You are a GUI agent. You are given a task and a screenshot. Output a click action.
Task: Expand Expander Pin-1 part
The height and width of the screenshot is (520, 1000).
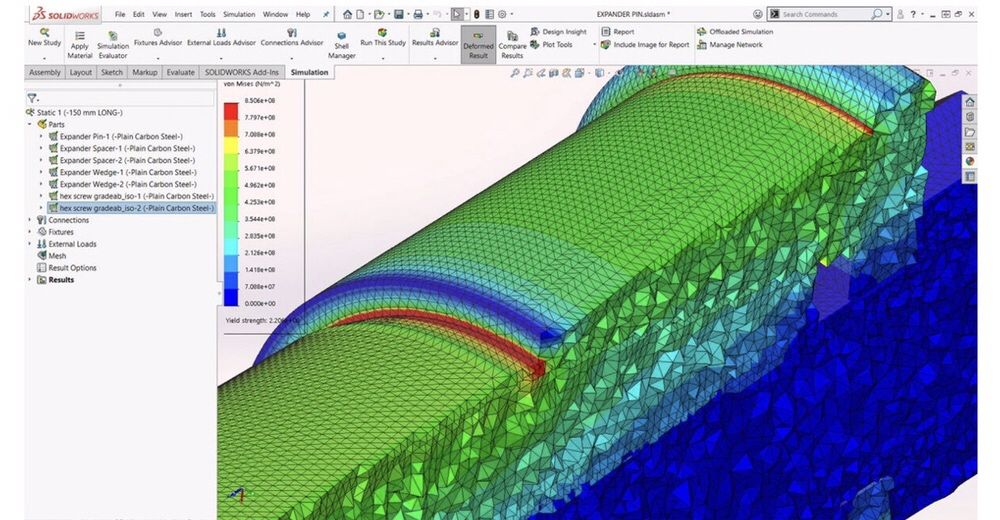point(41,136)
